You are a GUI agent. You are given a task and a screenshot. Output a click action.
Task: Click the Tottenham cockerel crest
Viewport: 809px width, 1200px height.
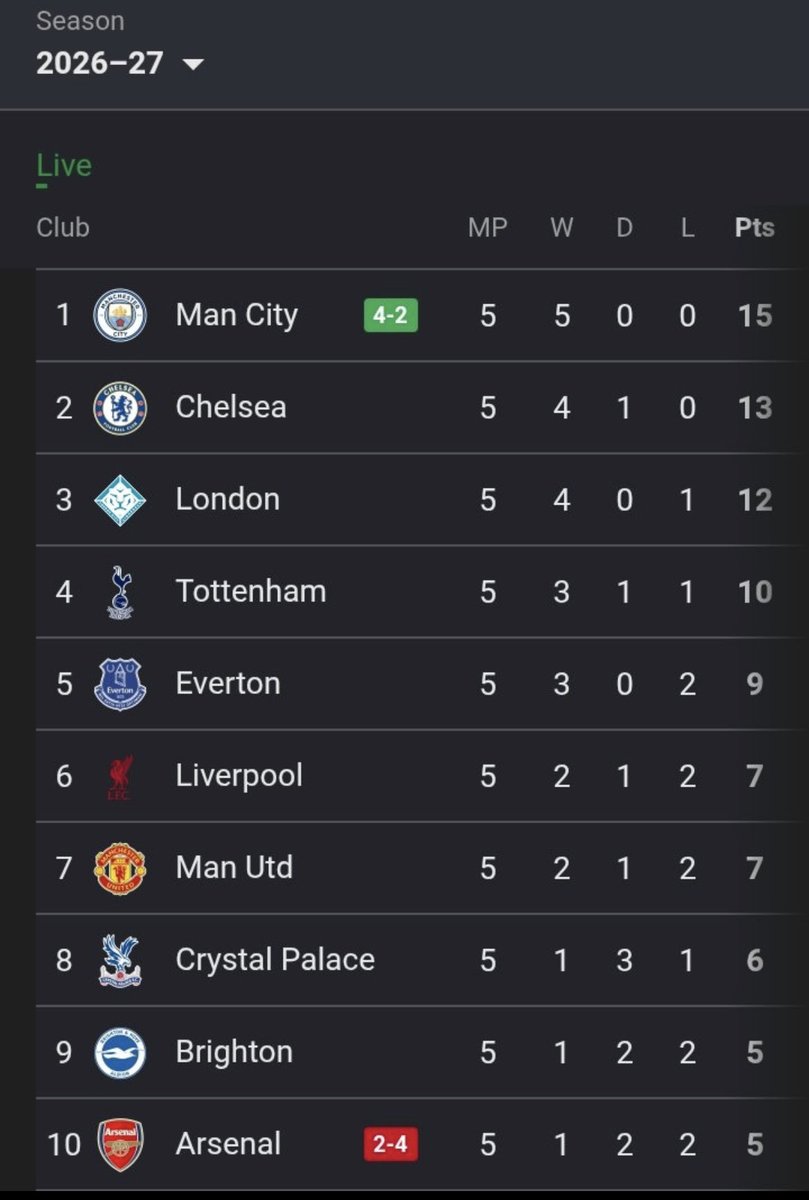point(120,591)
